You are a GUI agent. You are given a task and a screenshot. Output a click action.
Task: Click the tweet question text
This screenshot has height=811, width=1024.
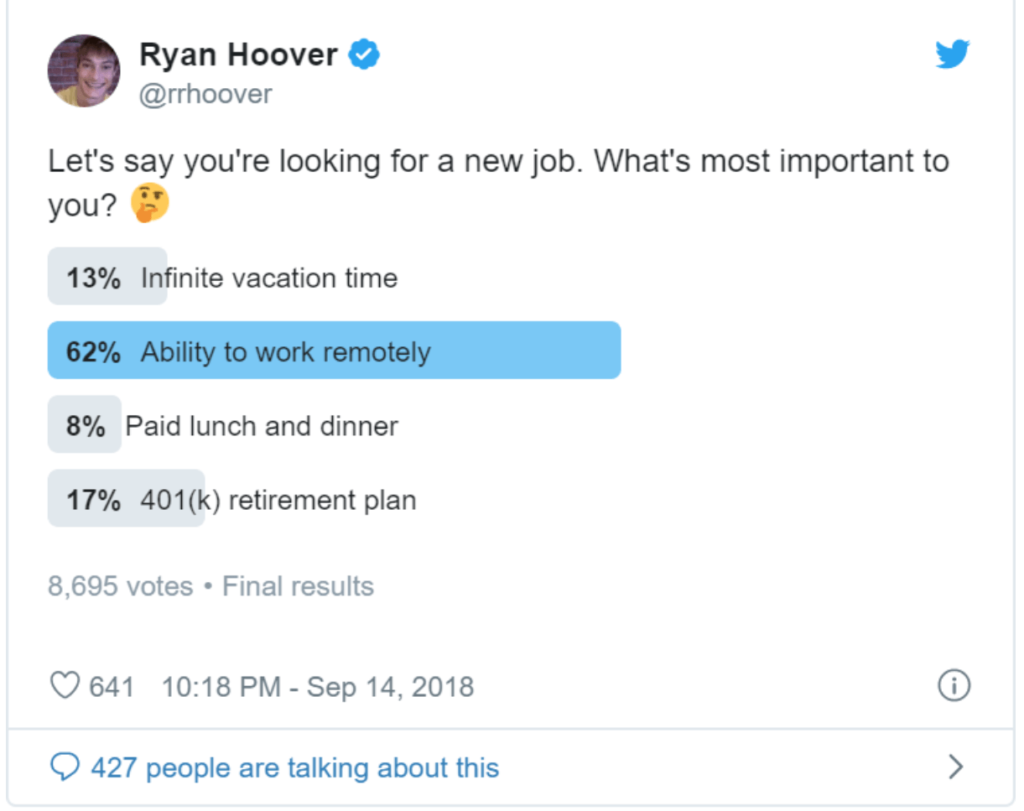coord(498,183)
